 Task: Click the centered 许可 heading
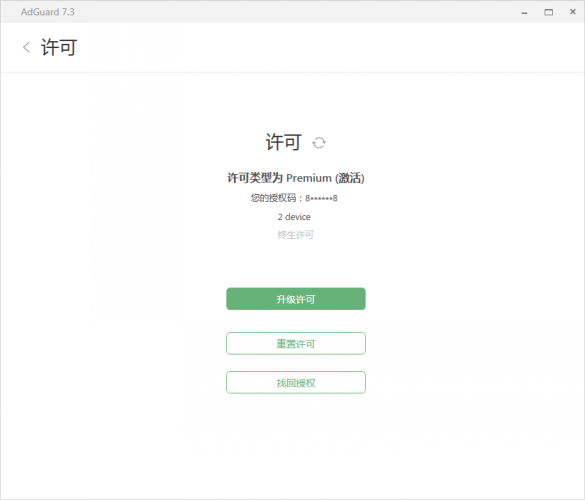(284, 142)
